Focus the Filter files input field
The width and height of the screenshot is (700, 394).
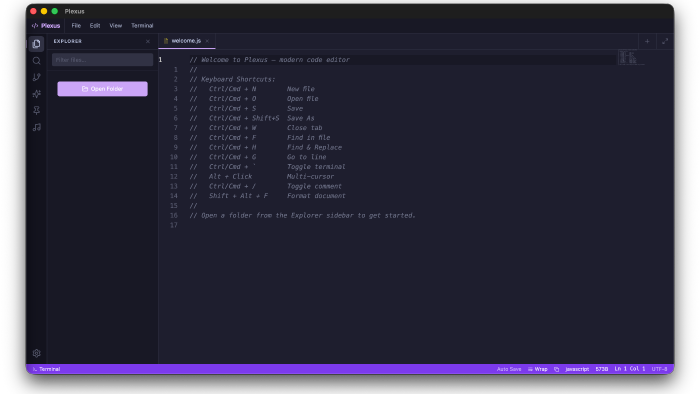pyautogui.click(x=102, y=60)
